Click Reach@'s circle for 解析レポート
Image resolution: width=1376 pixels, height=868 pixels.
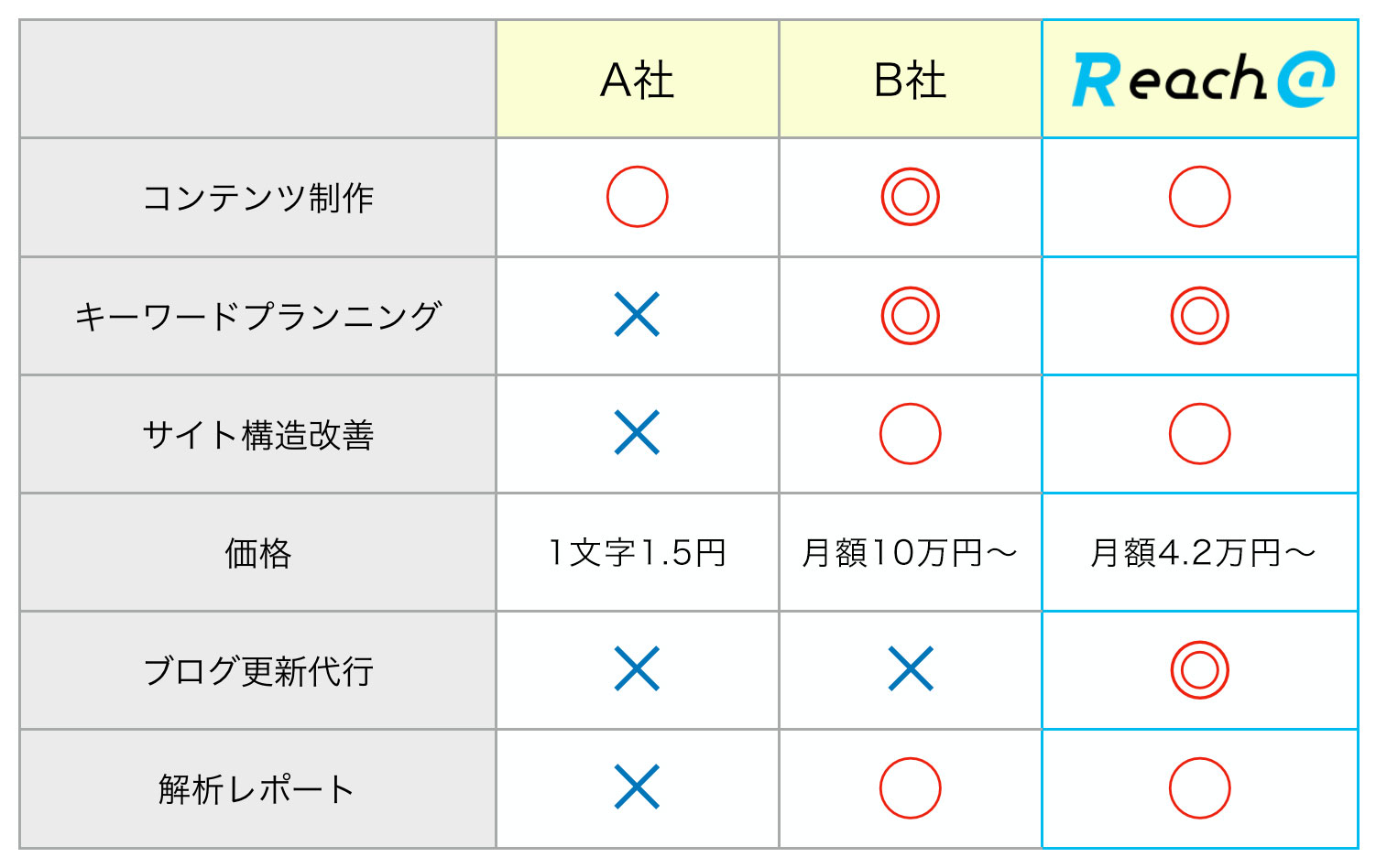point(1200,788)
